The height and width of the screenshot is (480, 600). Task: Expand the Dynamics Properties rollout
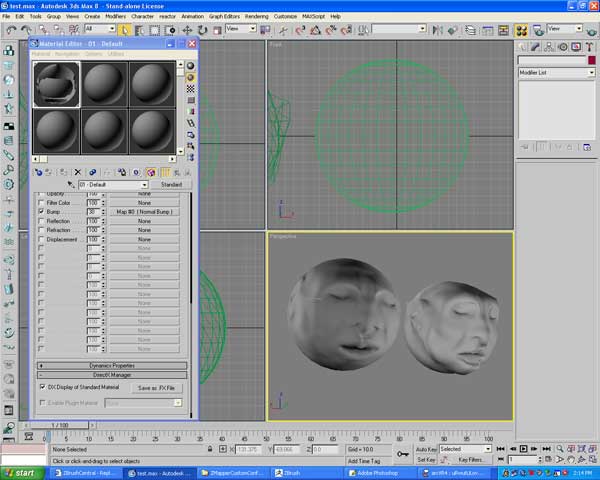(112, 366)
